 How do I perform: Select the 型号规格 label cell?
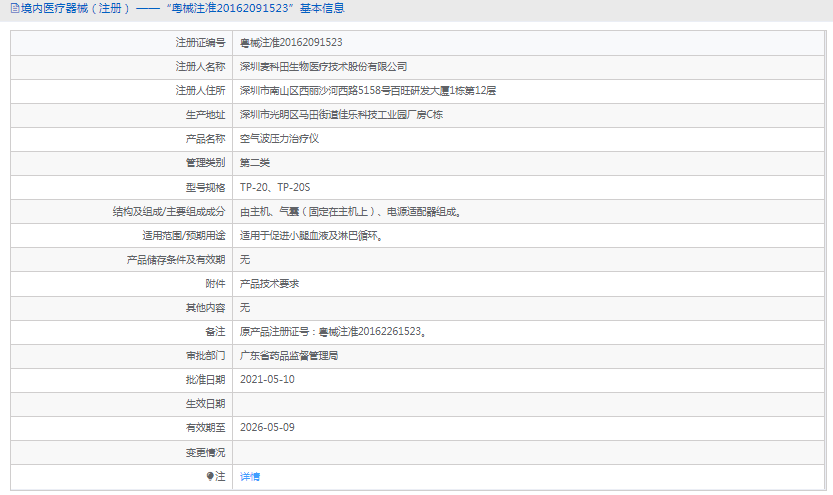coord(122,187)
